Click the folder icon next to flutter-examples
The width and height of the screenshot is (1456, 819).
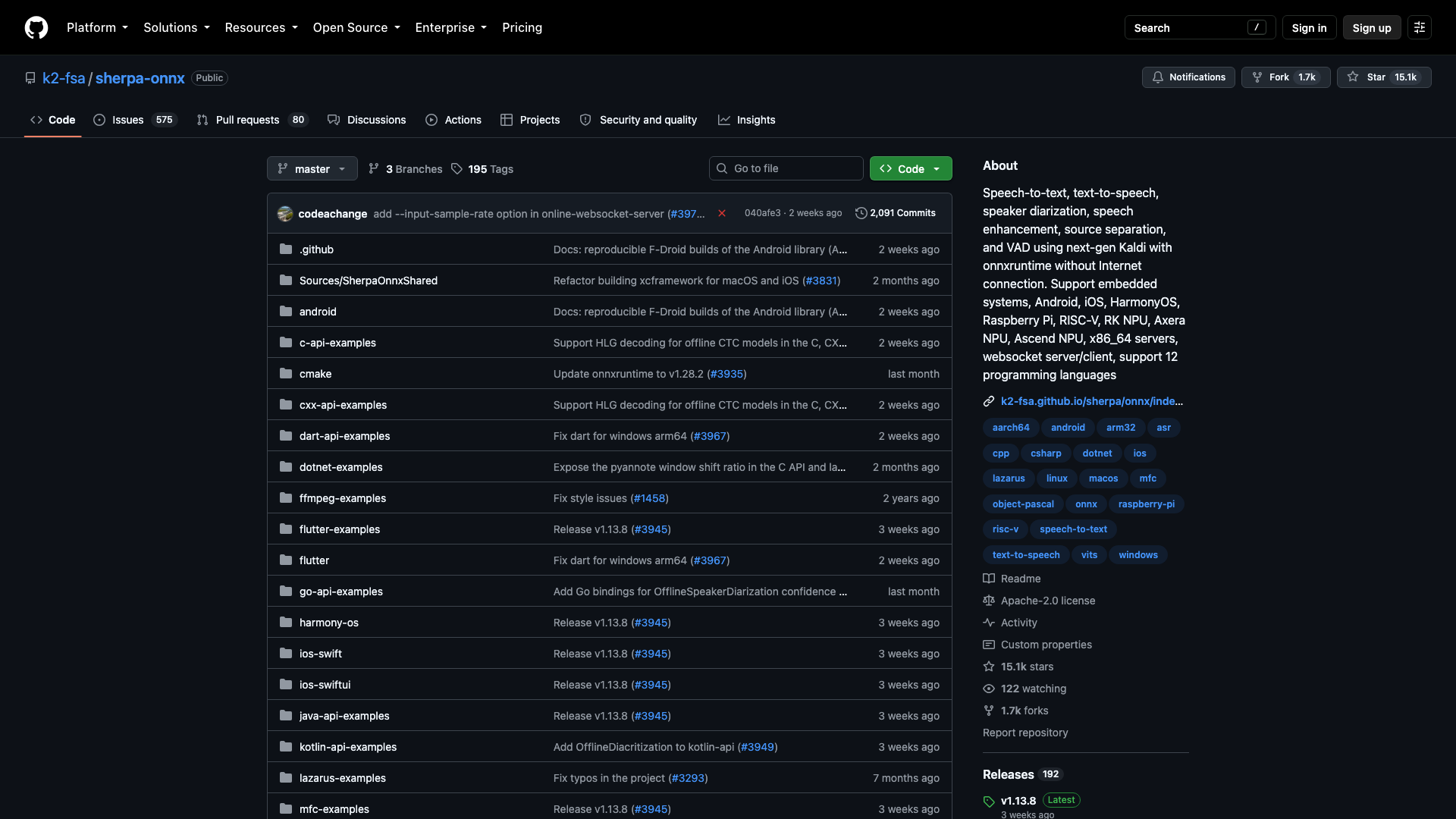coord(286,529)
